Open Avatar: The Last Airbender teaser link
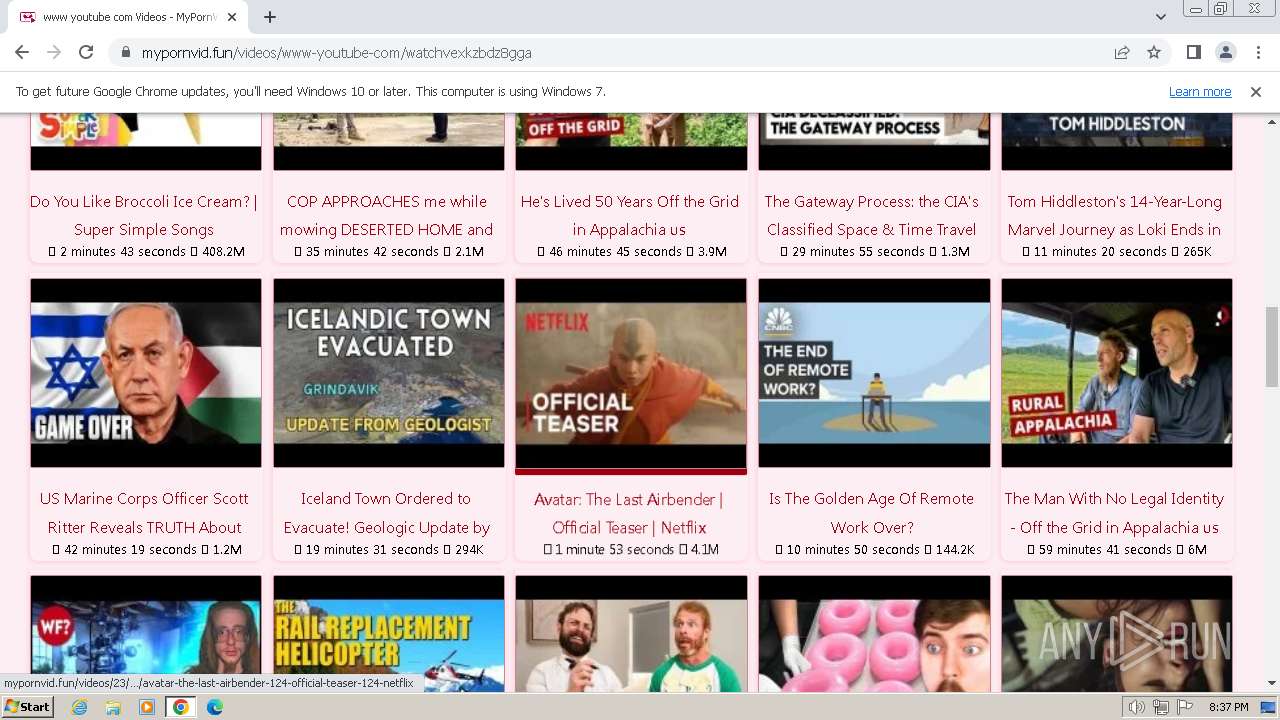 pos(629,513)
